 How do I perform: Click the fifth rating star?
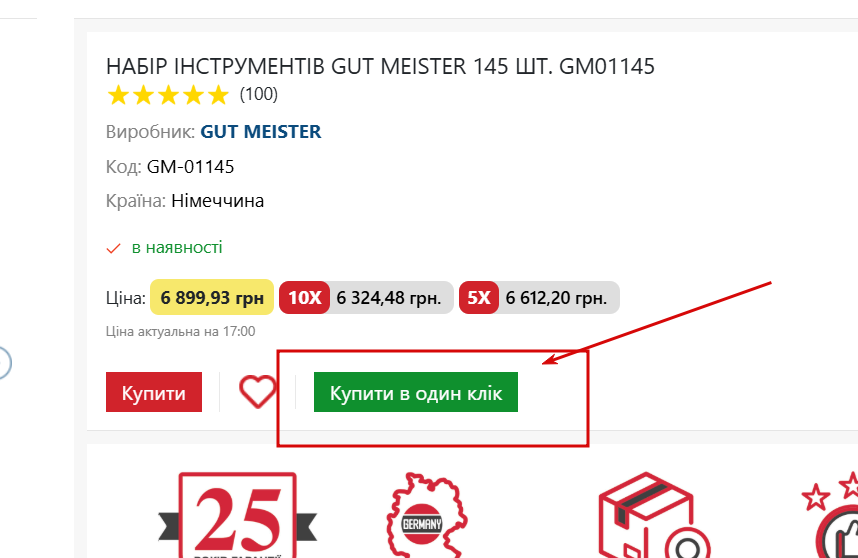tap(218, 96)
